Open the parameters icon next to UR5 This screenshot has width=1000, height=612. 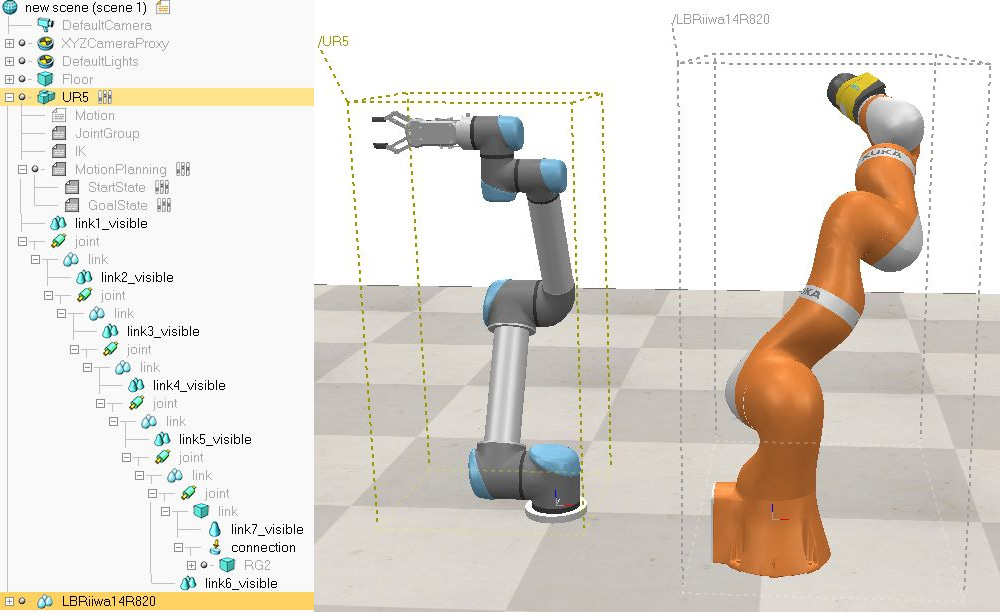105,97
